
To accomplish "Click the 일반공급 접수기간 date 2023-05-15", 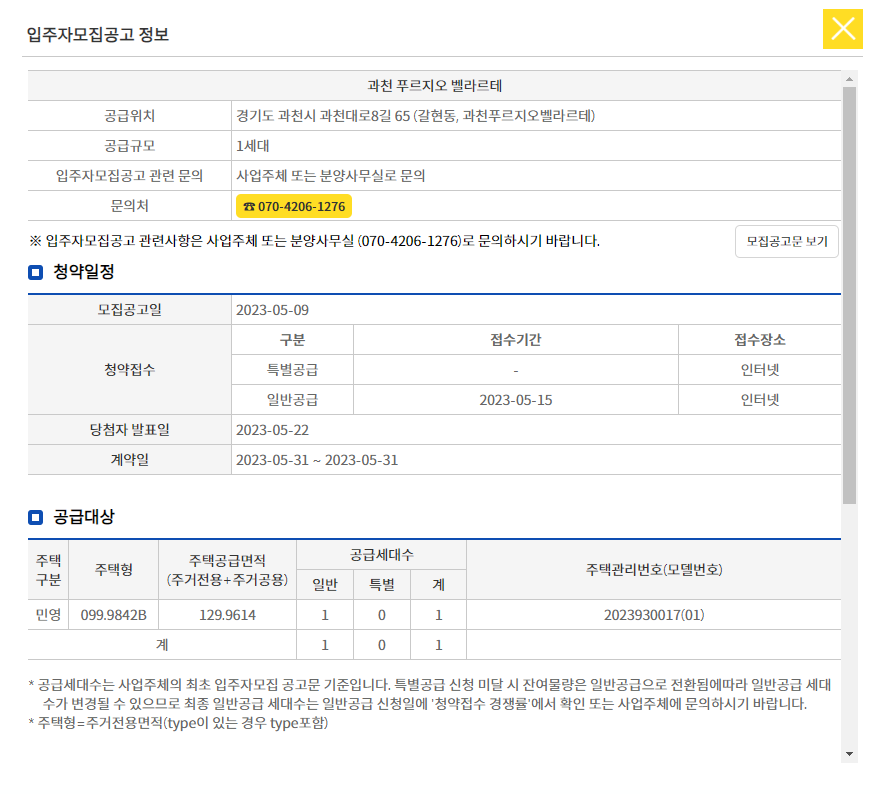I will pos(515,399).
